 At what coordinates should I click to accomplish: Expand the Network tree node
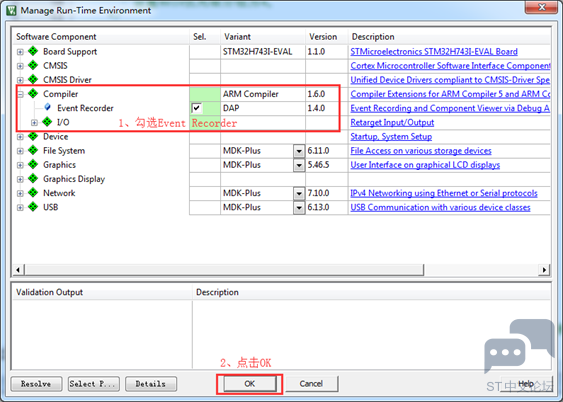click(20, 193)
